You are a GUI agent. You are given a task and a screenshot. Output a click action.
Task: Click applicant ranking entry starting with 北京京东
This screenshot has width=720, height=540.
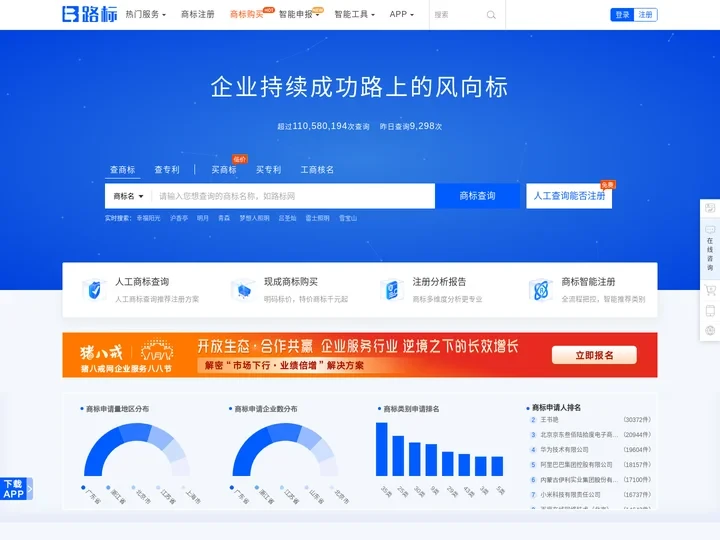tap(579, 434)
